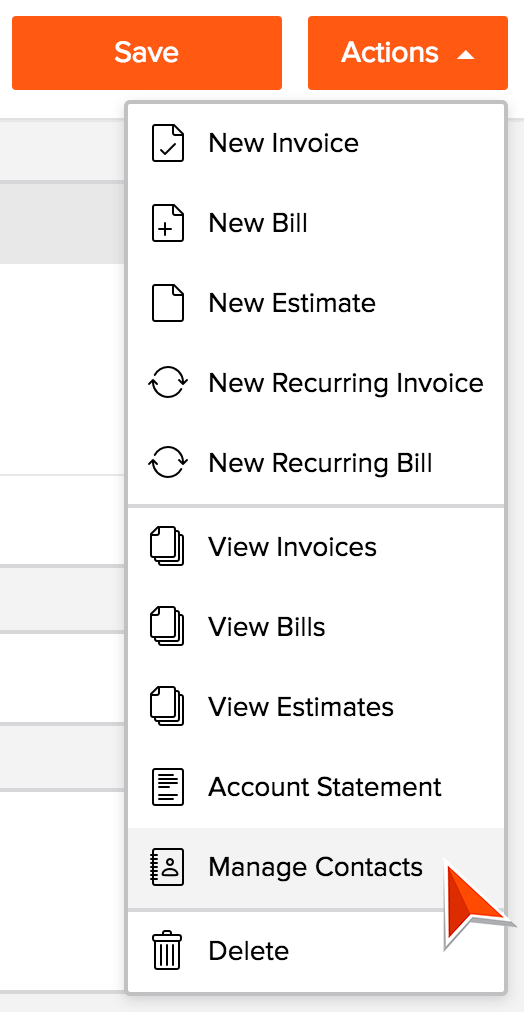Click the Account Statement lined document icon
Image resolution: width=524 pixels, height=1012 pixels.
[168, 787]
